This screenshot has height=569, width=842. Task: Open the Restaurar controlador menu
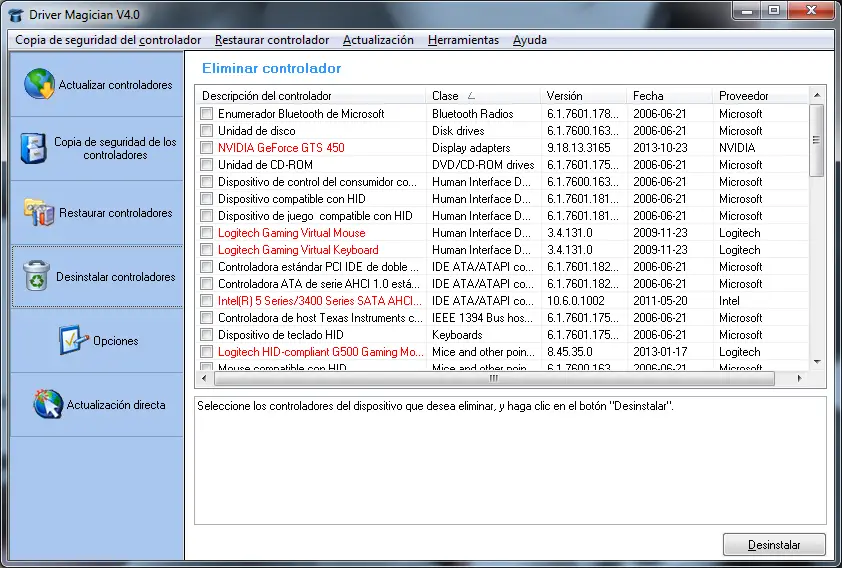(272, 40)
